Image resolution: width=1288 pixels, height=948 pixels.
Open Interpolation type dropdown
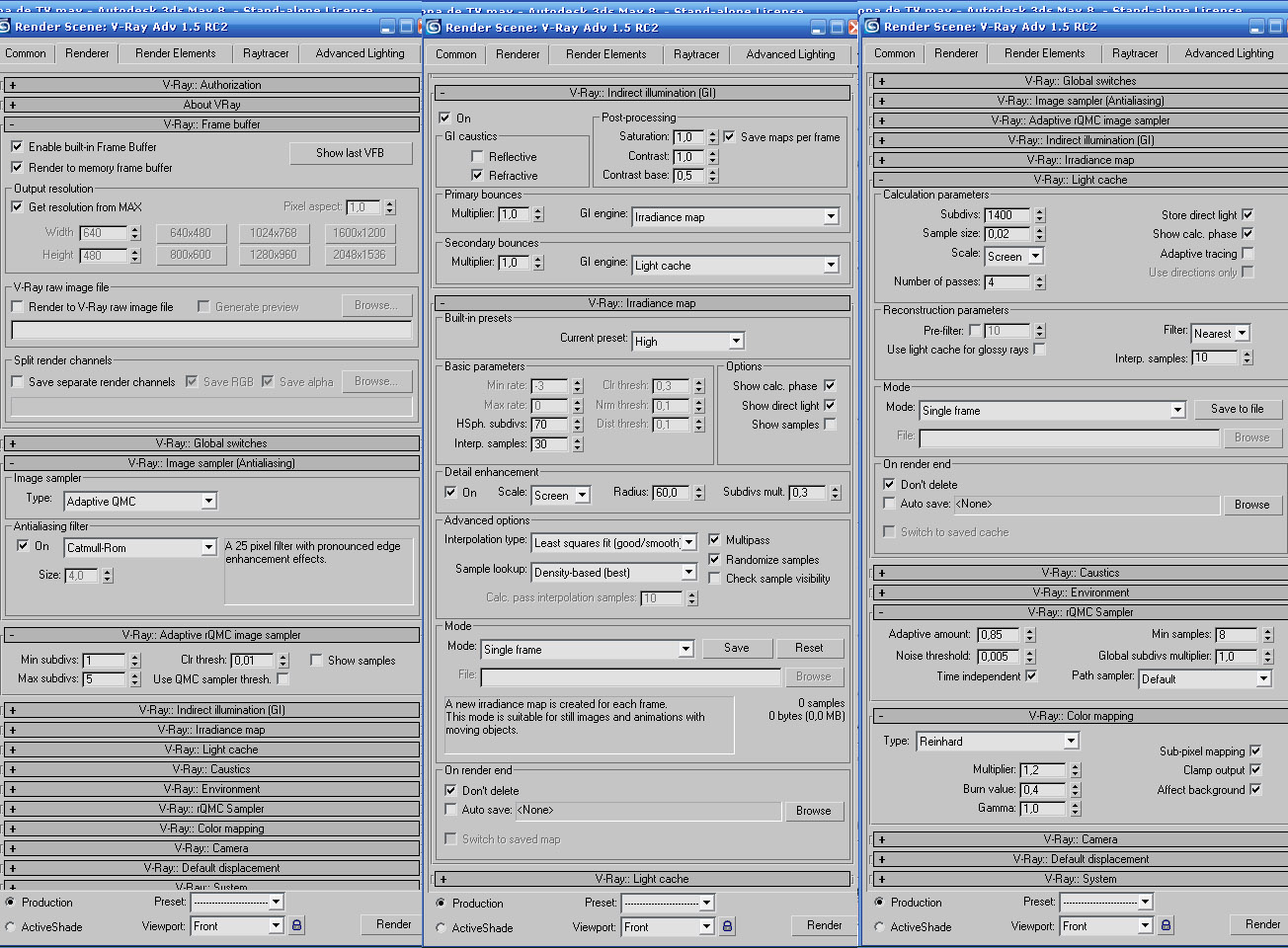pos(614,542)
